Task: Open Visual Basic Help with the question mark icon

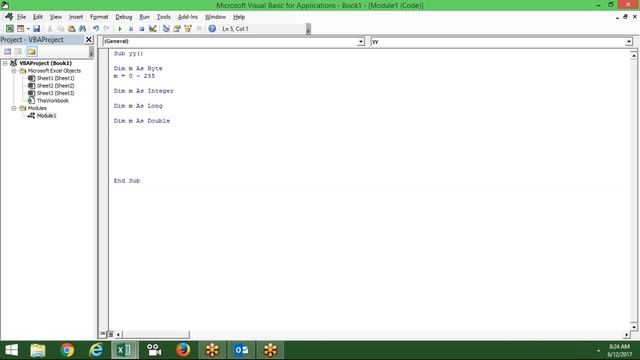Action: pos(212,29)
